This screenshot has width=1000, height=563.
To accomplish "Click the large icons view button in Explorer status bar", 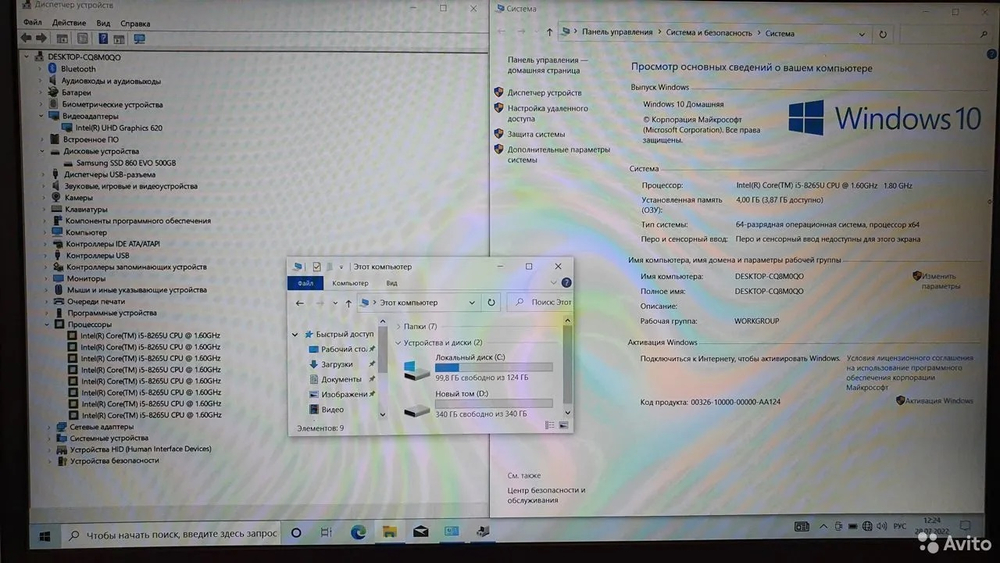I will point(564,425).
